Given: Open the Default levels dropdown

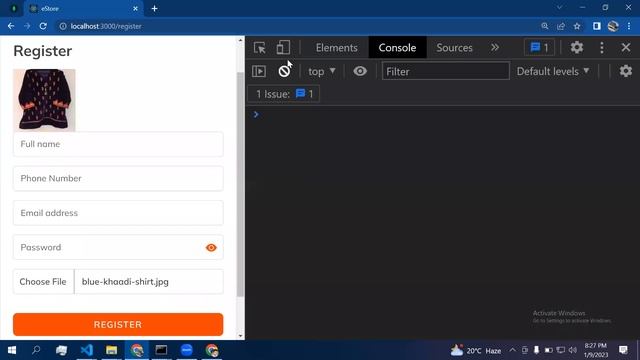Looking at the screenshot, I should click(553, 71).
